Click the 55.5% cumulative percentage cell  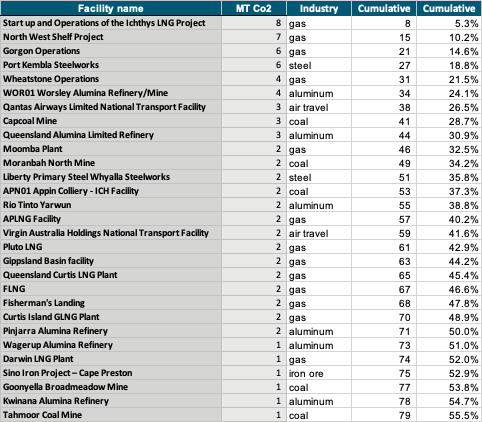coord(449,415)
